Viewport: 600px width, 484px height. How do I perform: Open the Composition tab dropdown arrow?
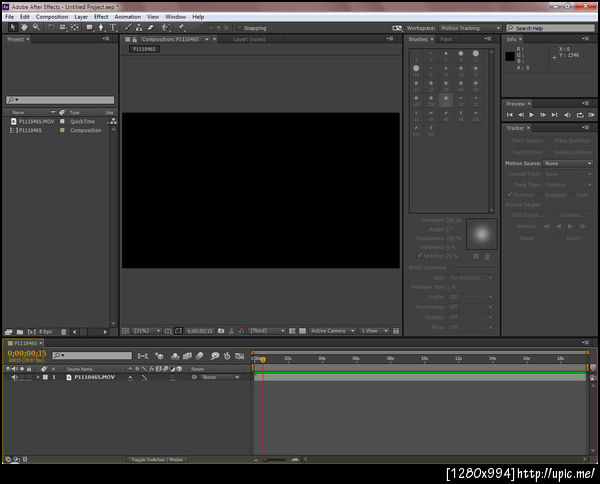[207, 39]
